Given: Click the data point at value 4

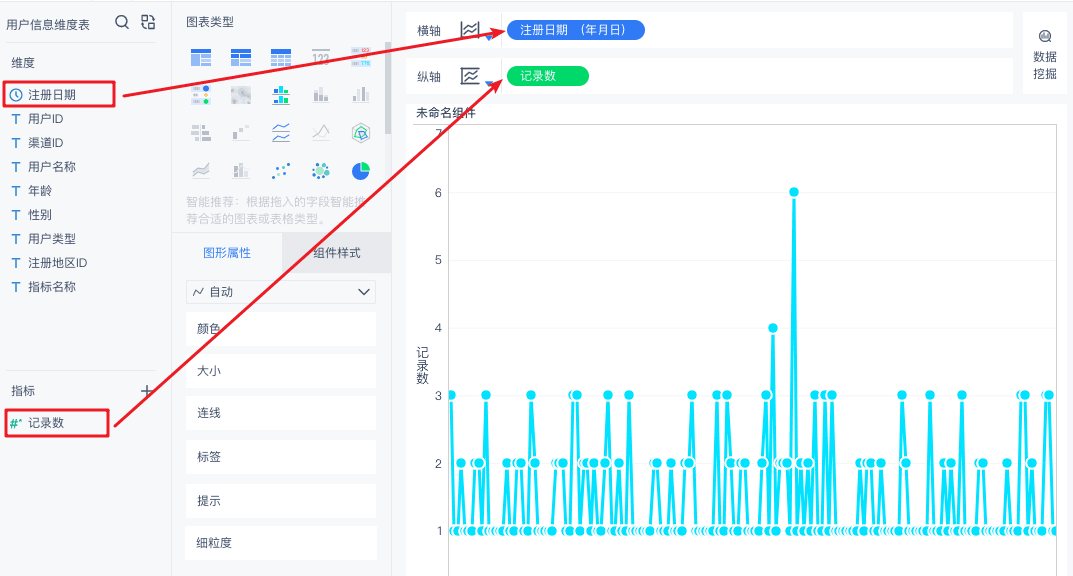Looking at the screenshot, I should point(773,328).
